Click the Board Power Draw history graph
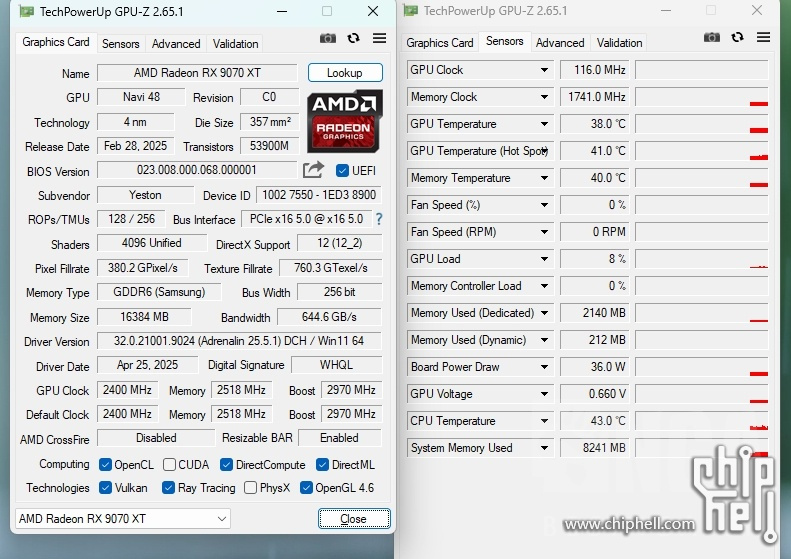This screenshot has height=559, width=791. pos(702,367)
